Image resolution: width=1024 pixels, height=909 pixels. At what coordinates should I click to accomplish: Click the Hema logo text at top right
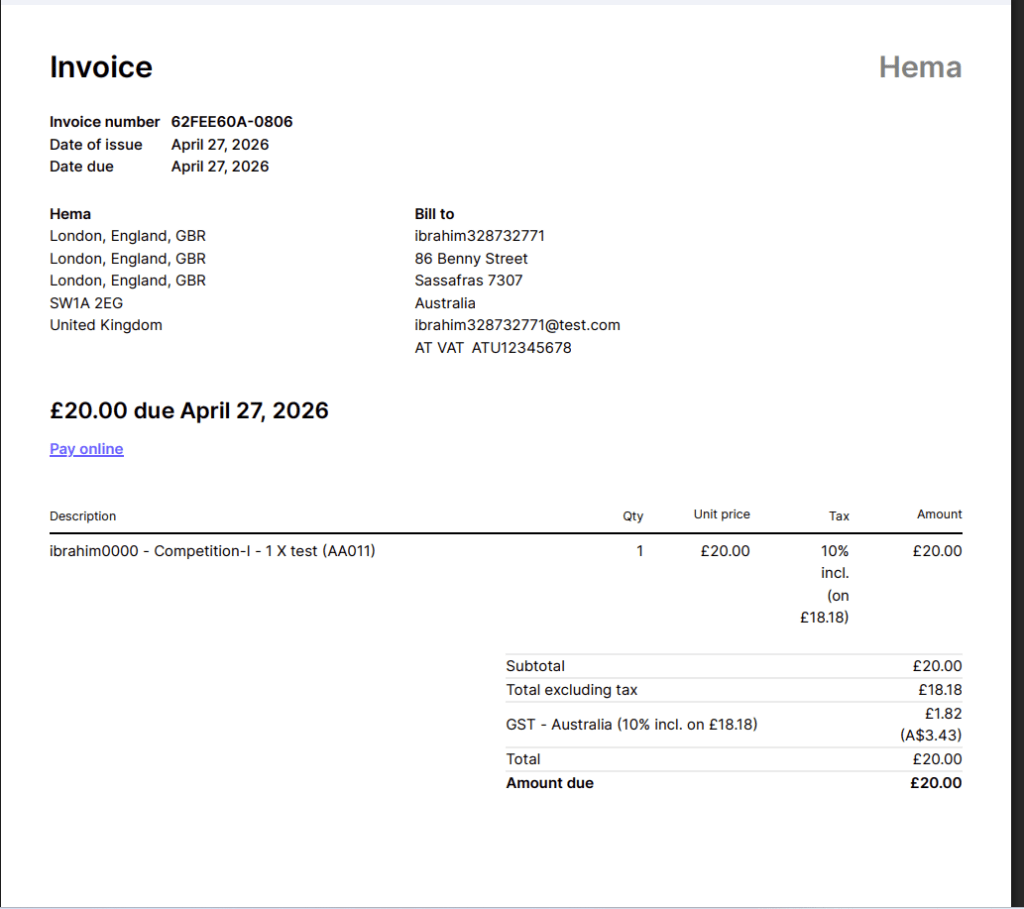[x=919, y=67]
